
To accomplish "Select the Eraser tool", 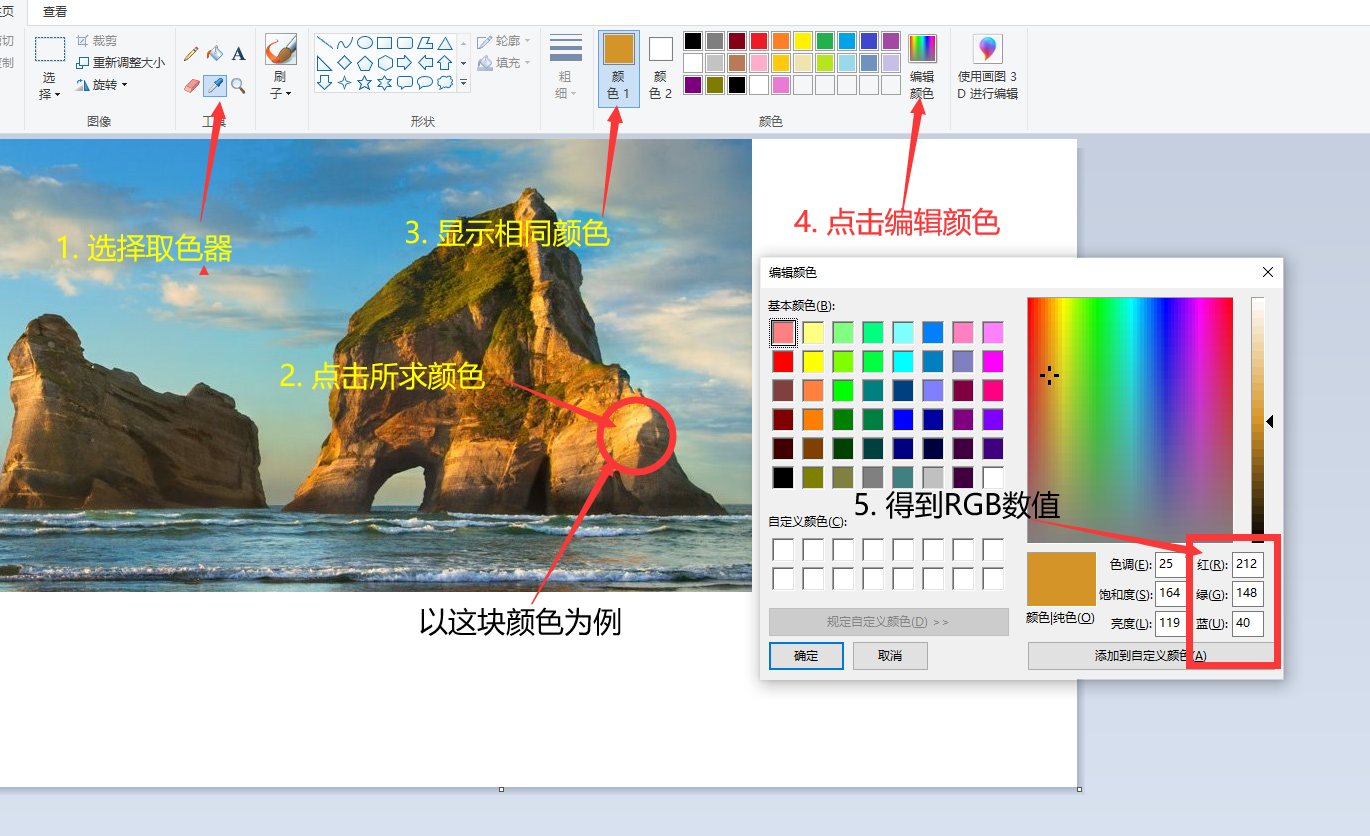I will (190, 84).
